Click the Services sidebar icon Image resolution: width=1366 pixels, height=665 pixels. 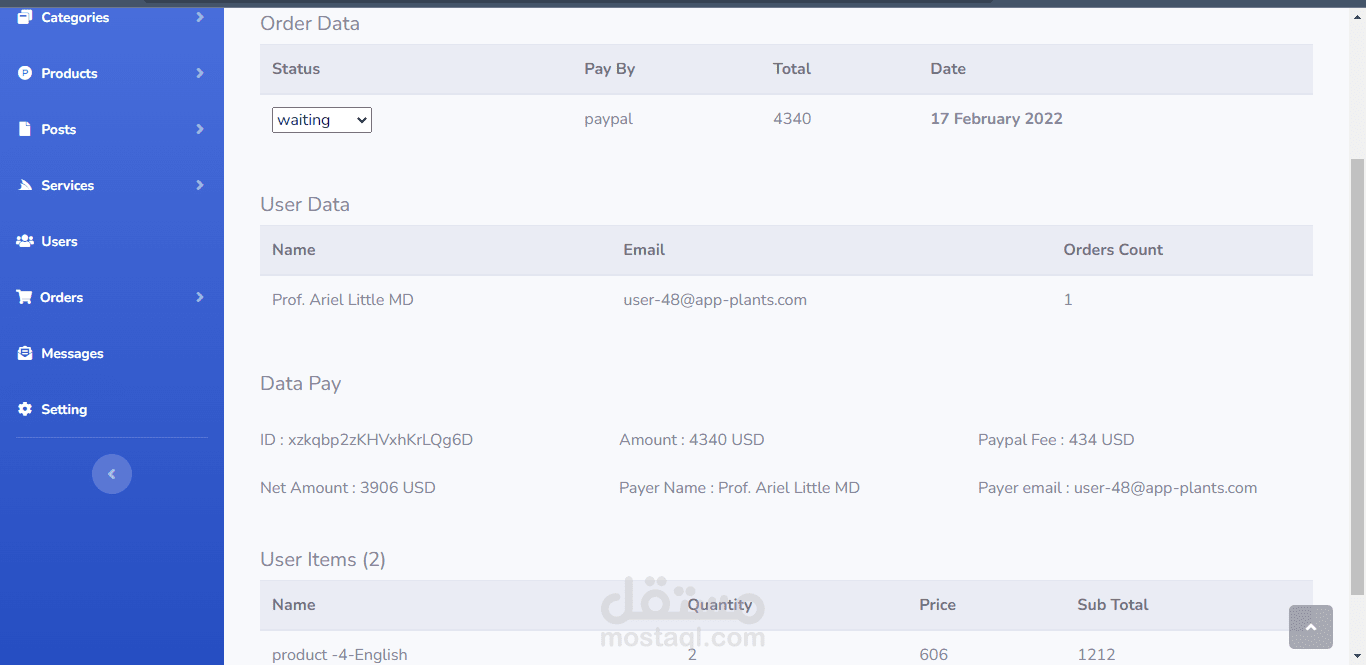click(x=24, y=185)
